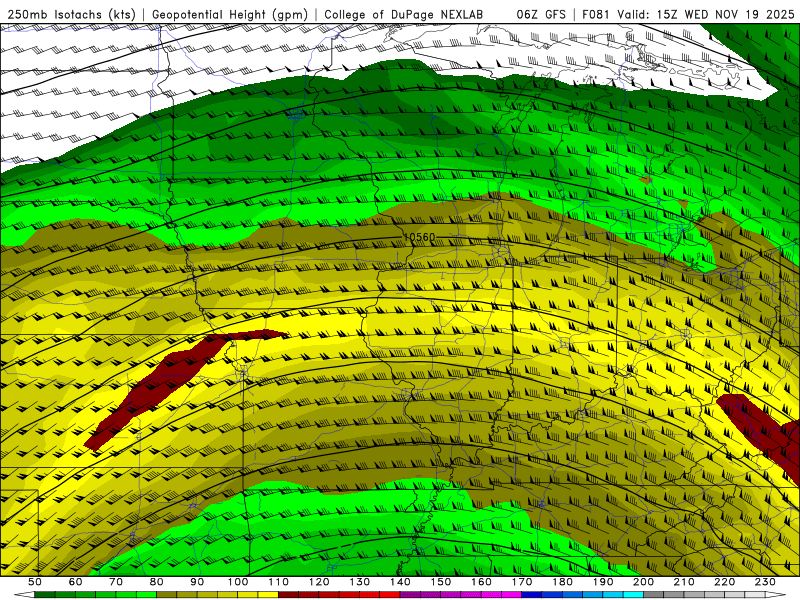Image resolution: width=800 pixels, height=600 pixels.
Task: Click the '70' value on the color scale
Action: 116,582
